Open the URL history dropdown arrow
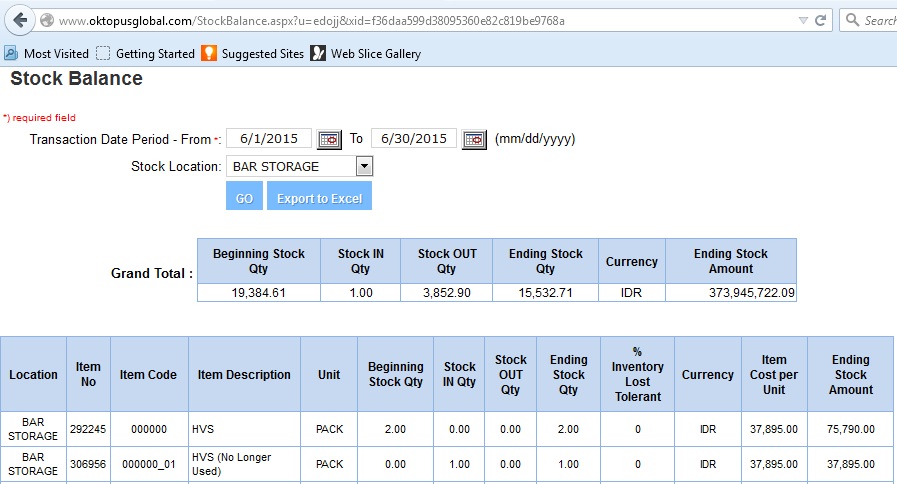897x484 pixels. coord(803,20)
